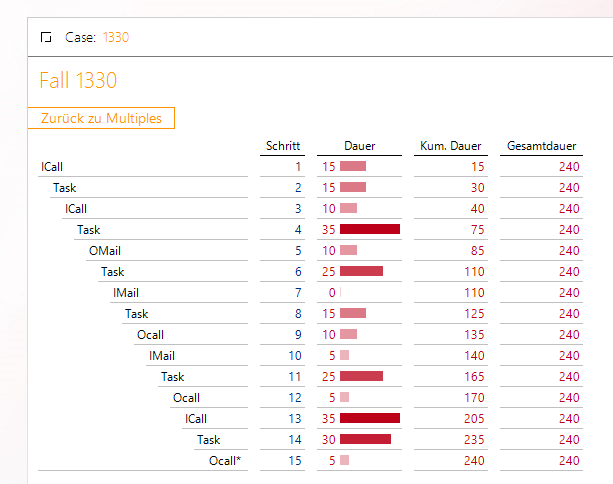Viewport: 613px width, 484px height.
Task: Select the first ICall row label
Action: click(x=52, y=167)
